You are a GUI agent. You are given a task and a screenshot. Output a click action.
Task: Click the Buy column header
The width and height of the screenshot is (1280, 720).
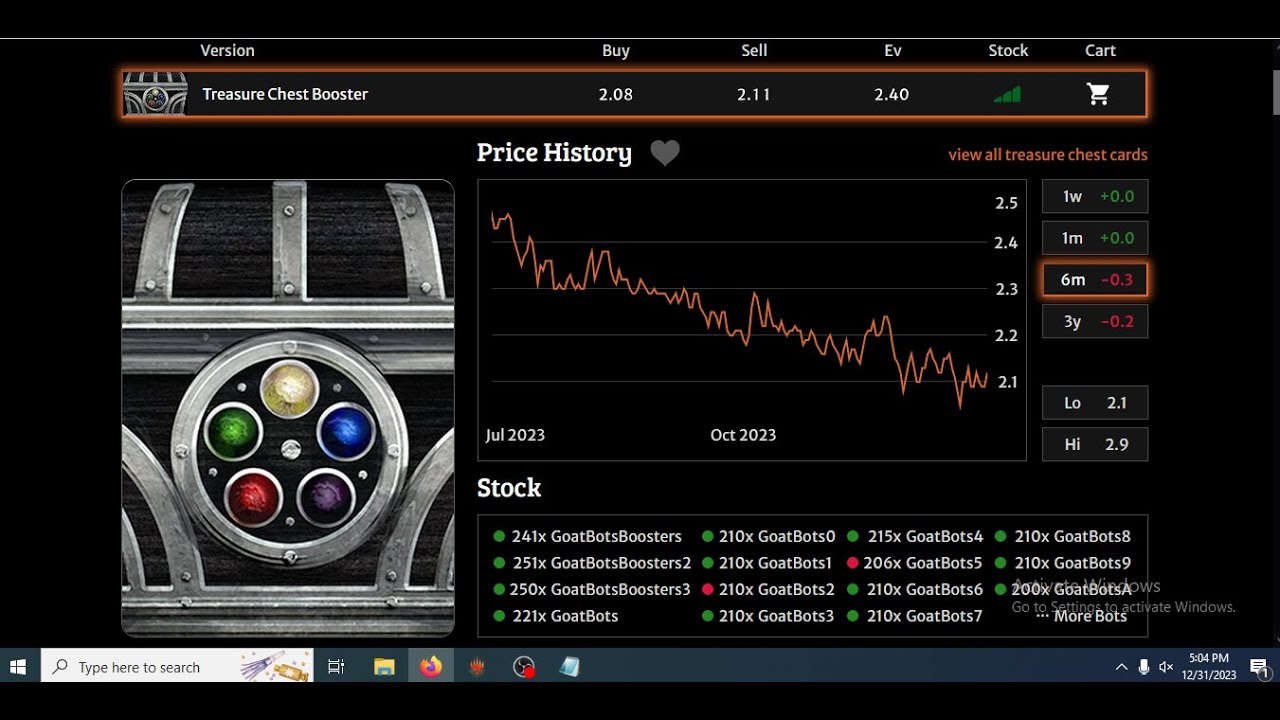pyautogui.click(x=616, y=50)
